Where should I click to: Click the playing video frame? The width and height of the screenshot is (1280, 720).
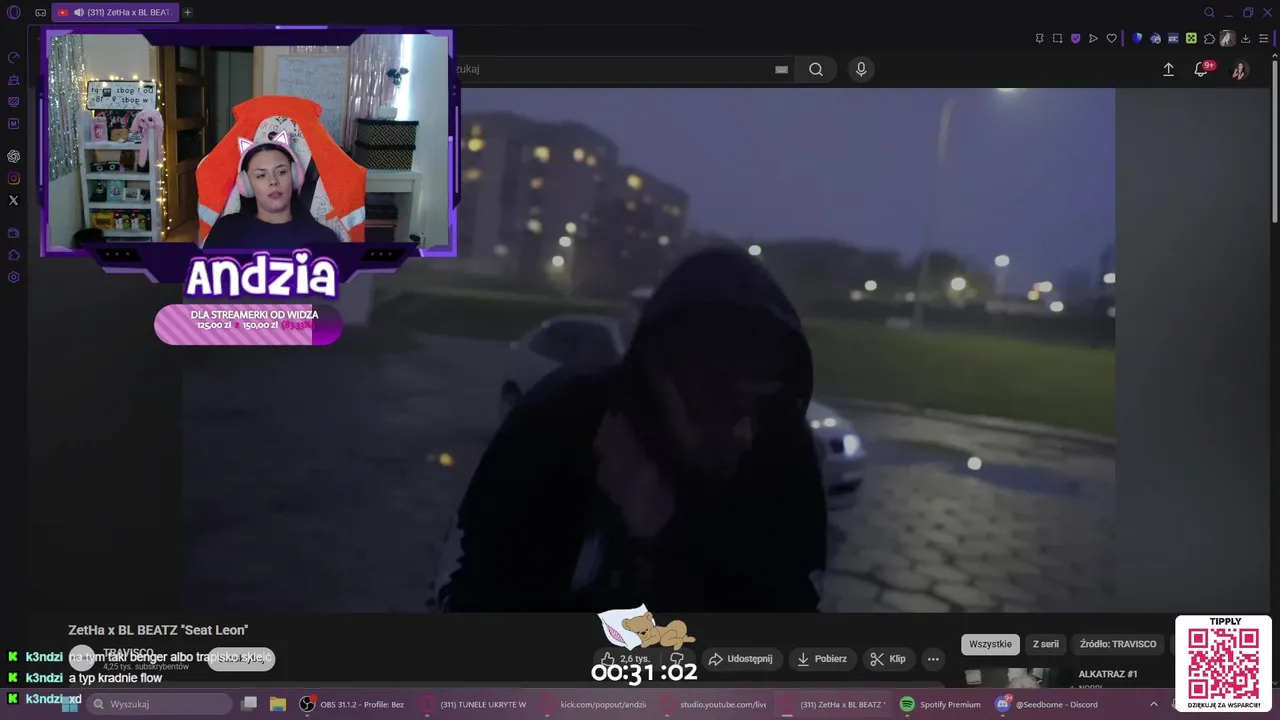(x=648, y=350)
